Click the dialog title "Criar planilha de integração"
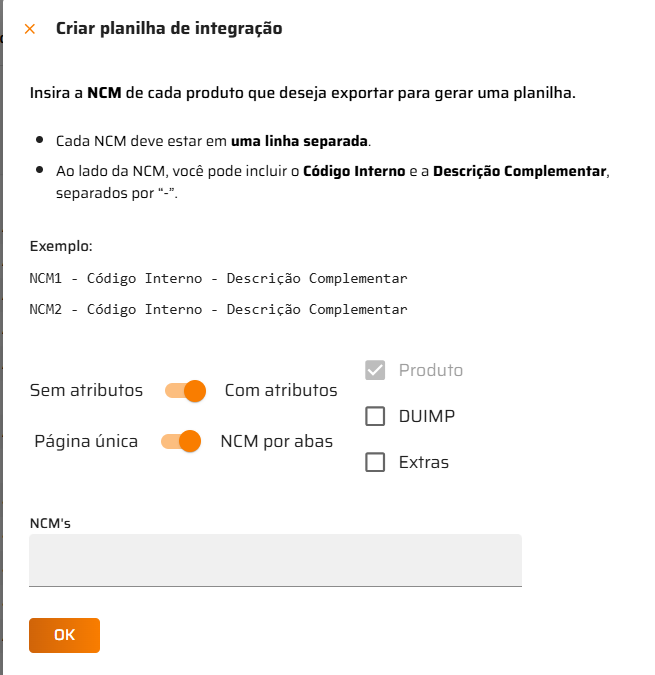The image size is (655, 675). (x=169, y=29)
